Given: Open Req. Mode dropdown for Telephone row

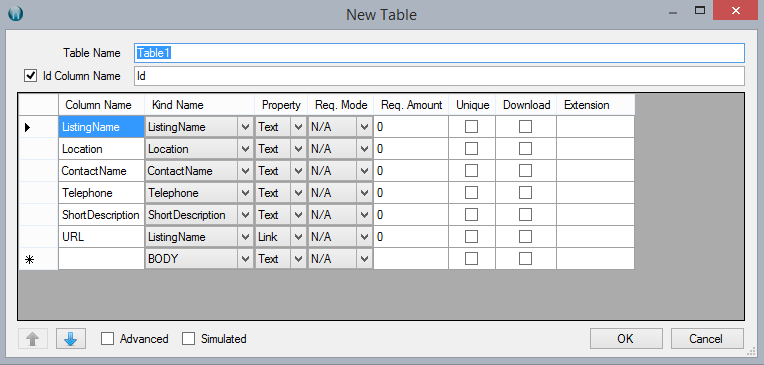Looking at the screenshot, I should tap(364, 193).
